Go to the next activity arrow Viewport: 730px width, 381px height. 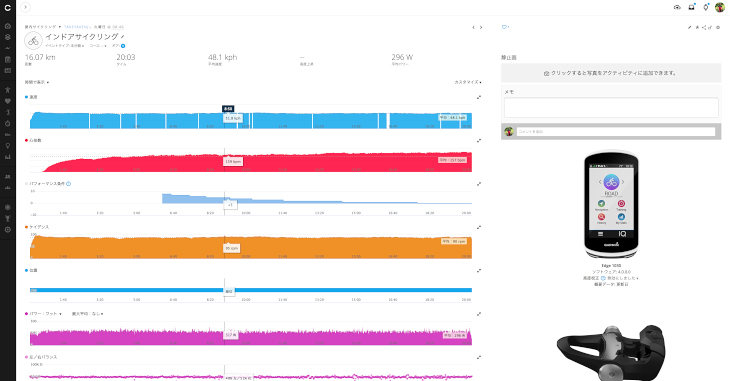click(x=481, y=27)
